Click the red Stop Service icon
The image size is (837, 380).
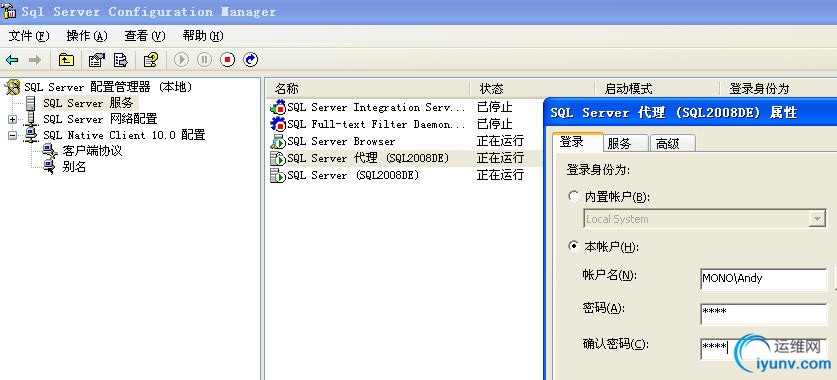point(227,60)
